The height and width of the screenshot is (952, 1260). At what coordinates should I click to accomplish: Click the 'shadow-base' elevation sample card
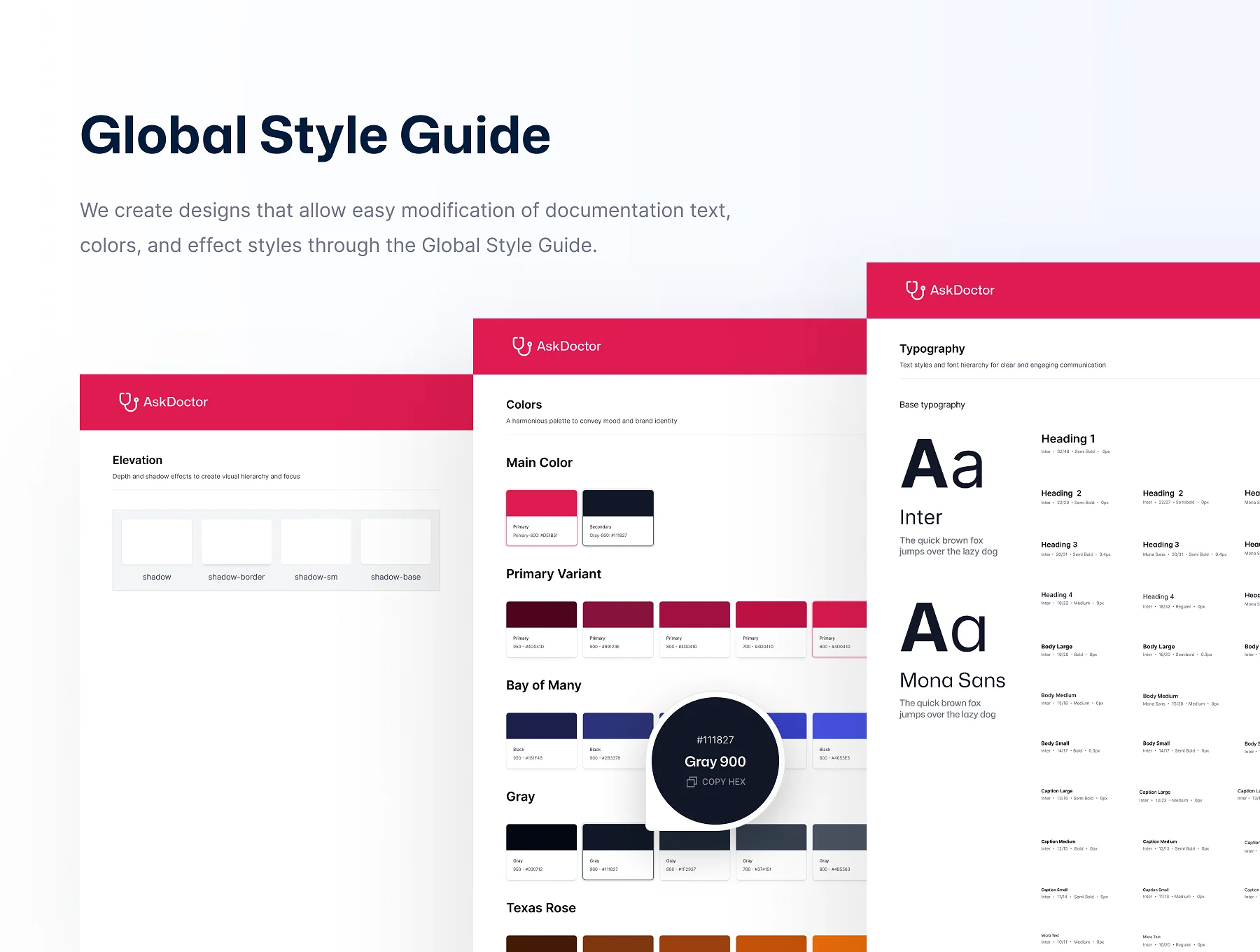click(395, 542)
